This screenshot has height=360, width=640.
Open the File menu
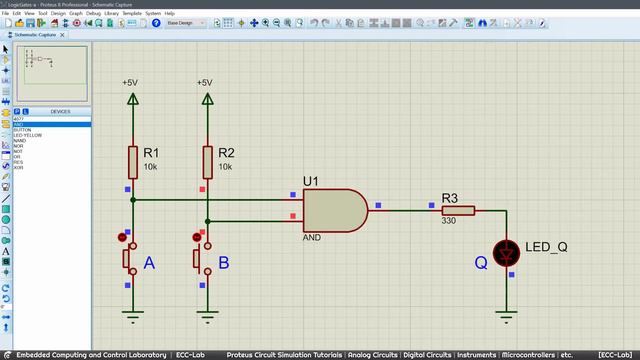click(x=5, y=13)
